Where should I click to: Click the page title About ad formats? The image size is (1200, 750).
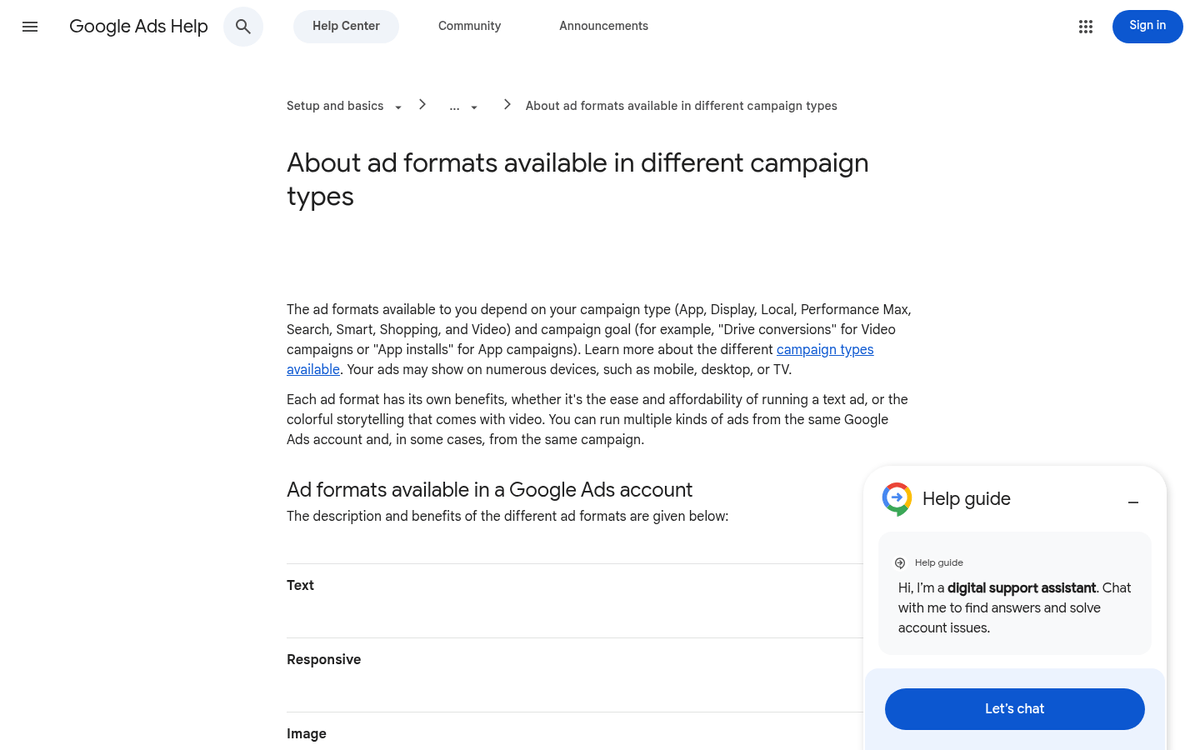[577, 179]
